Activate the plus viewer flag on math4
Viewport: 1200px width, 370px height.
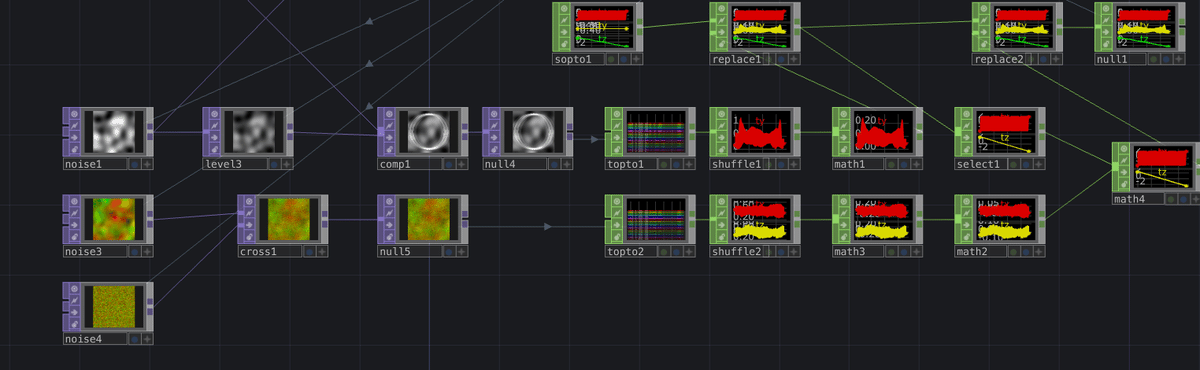pos(1194,200)
